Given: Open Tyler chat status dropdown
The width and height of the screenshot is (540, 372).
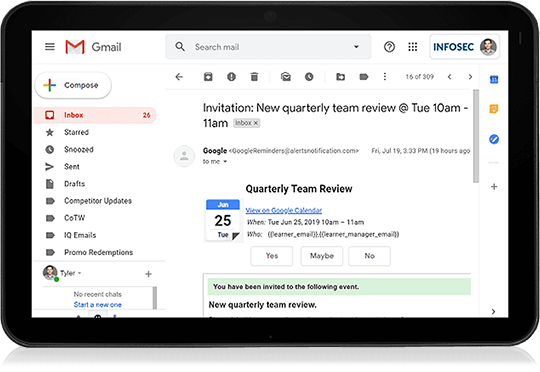Looking at the screenshot, I should coord(80,273).
